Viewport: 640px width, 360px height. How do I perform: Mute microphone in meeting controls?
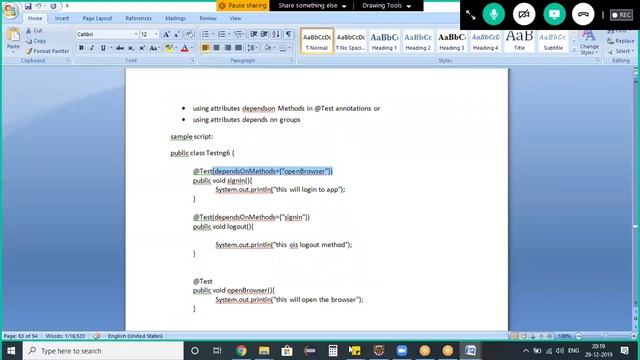pyautogui.click(x=493, y=14)
